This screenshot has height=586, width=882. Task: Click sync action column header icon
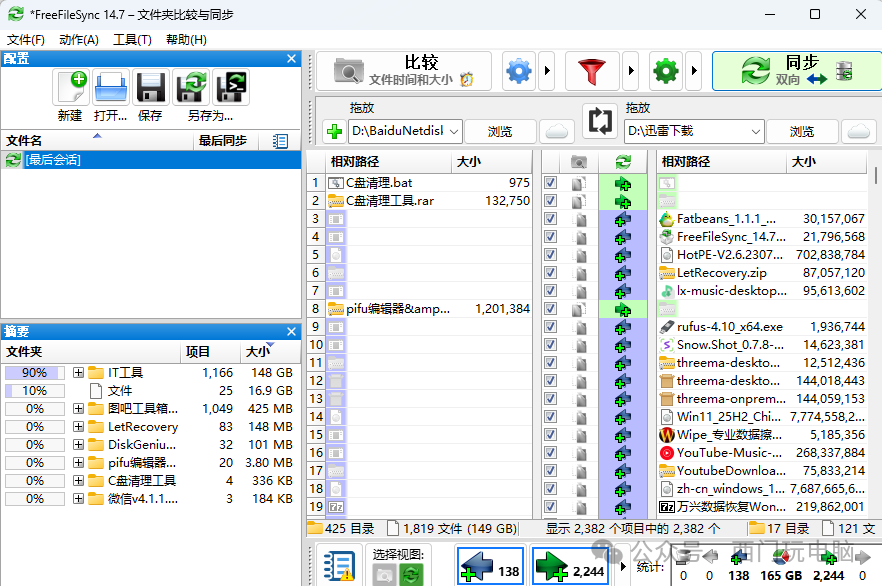[x=623, y=162]
